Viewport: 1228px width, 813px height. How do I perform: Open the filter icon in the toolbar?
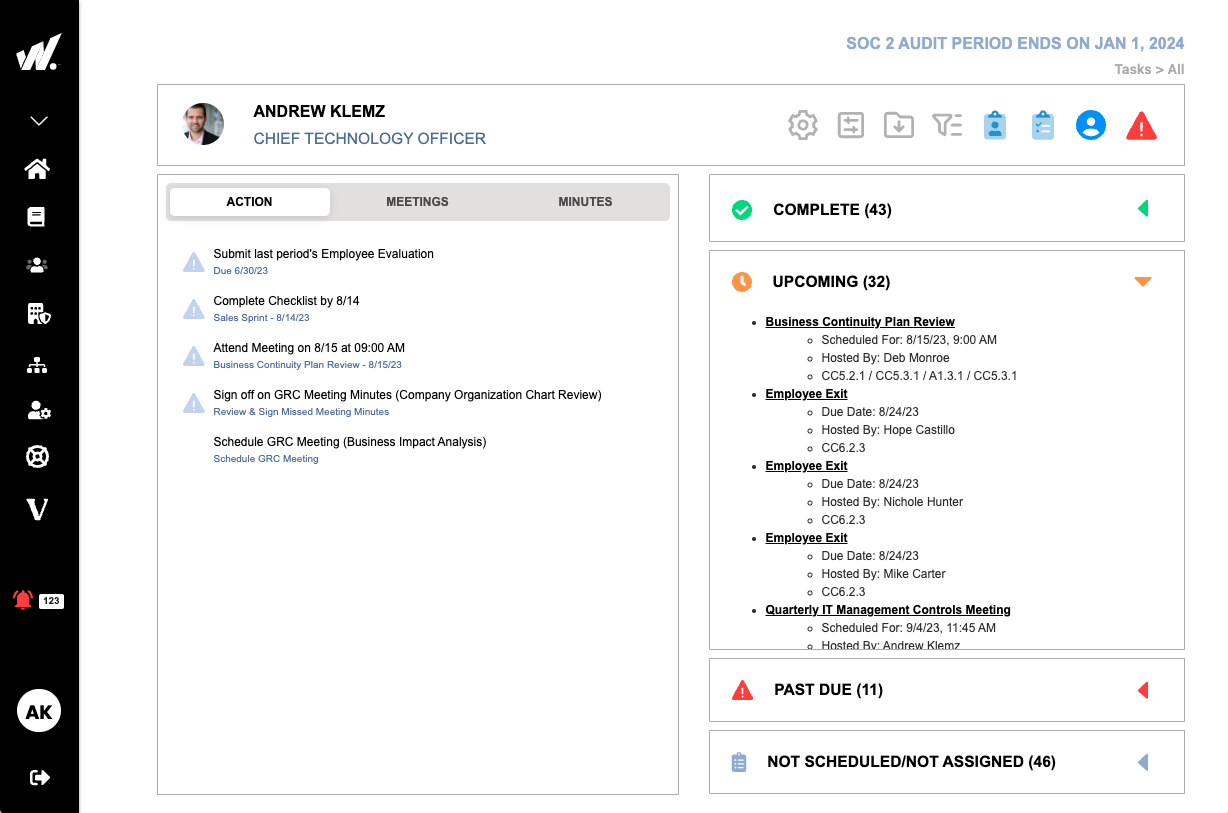946,125
